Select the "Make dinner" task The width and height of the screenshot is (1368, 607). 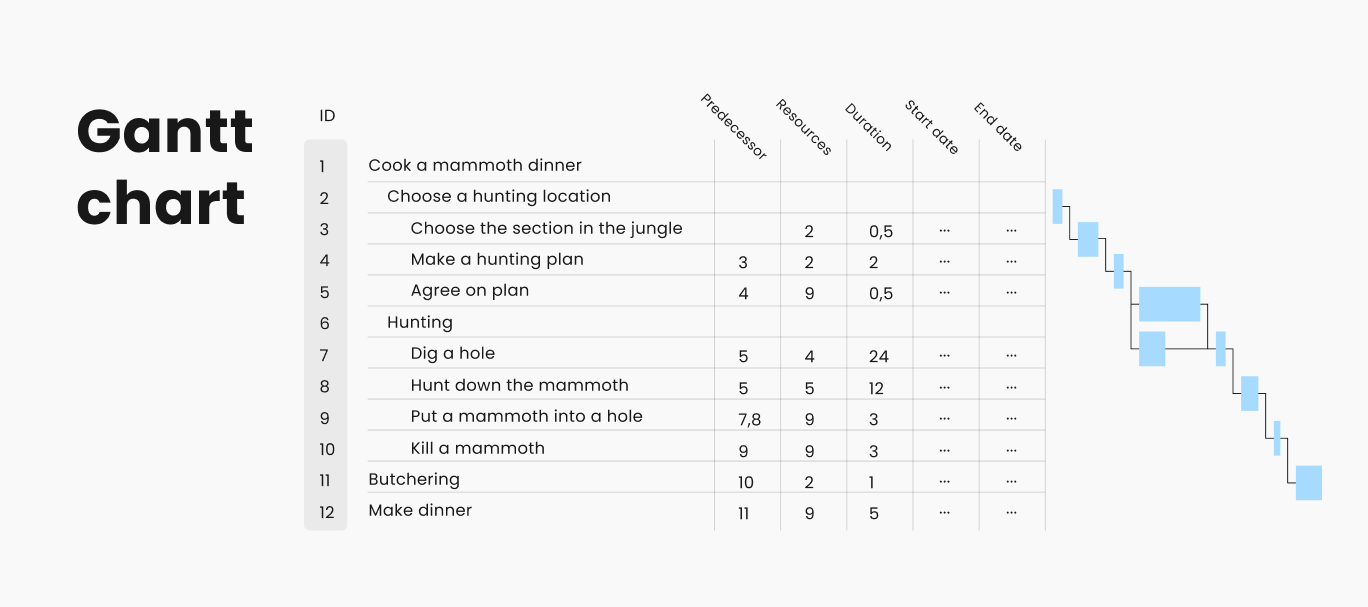pyautogui.click(x=419, y=510)
